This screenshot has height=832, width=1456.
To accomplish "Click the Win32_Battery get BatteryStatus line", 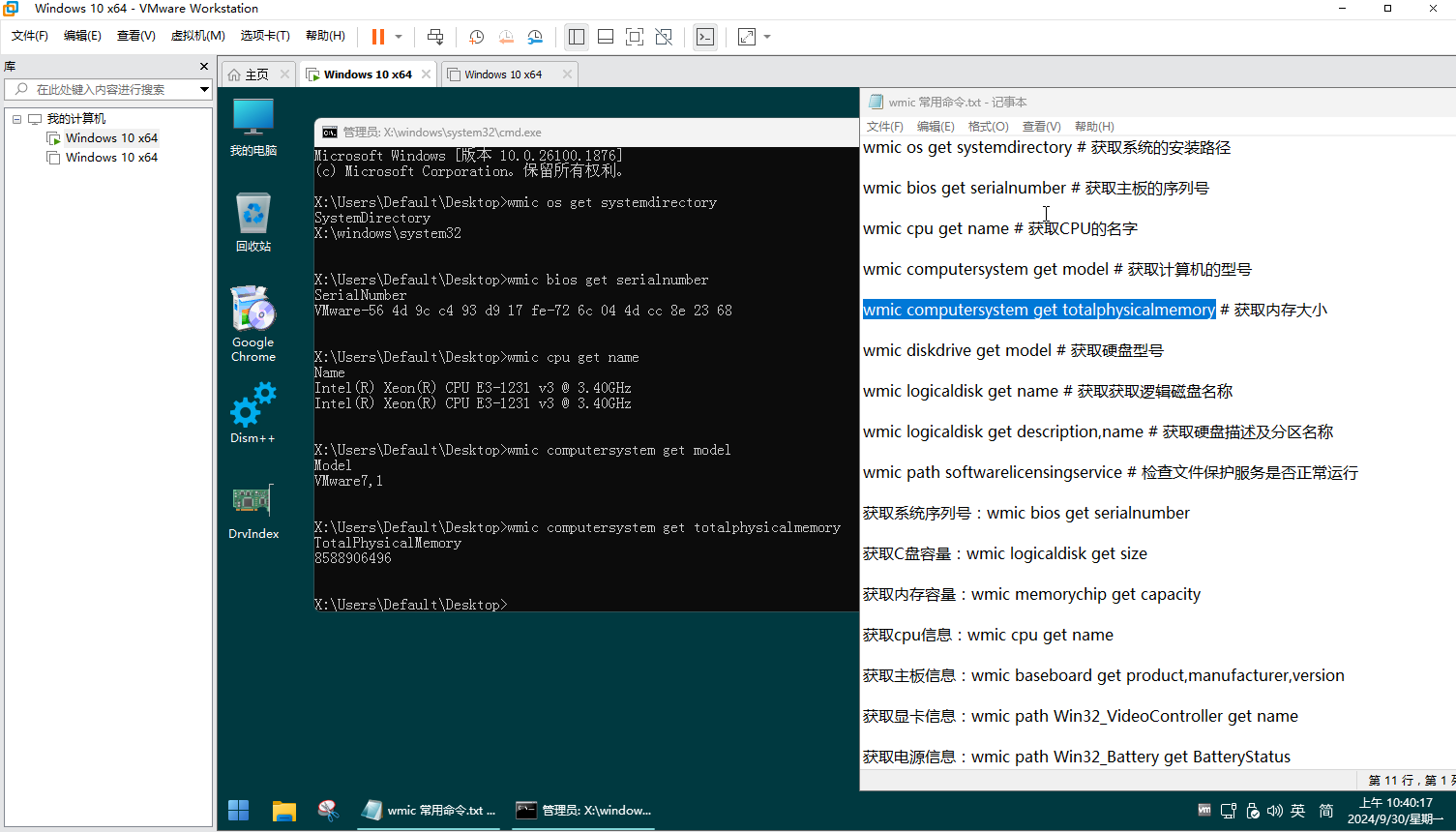I will pos(1076,757).
